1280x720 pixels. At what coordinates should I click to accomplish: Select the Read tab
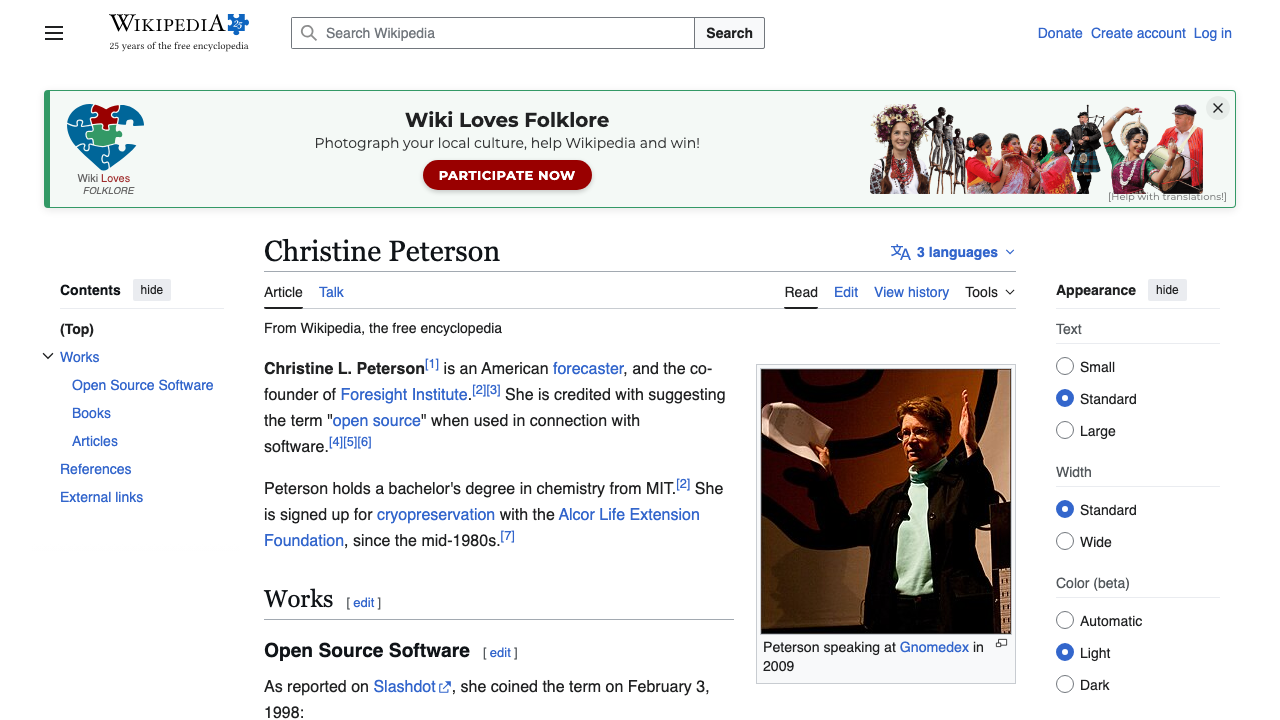(801, 292)
